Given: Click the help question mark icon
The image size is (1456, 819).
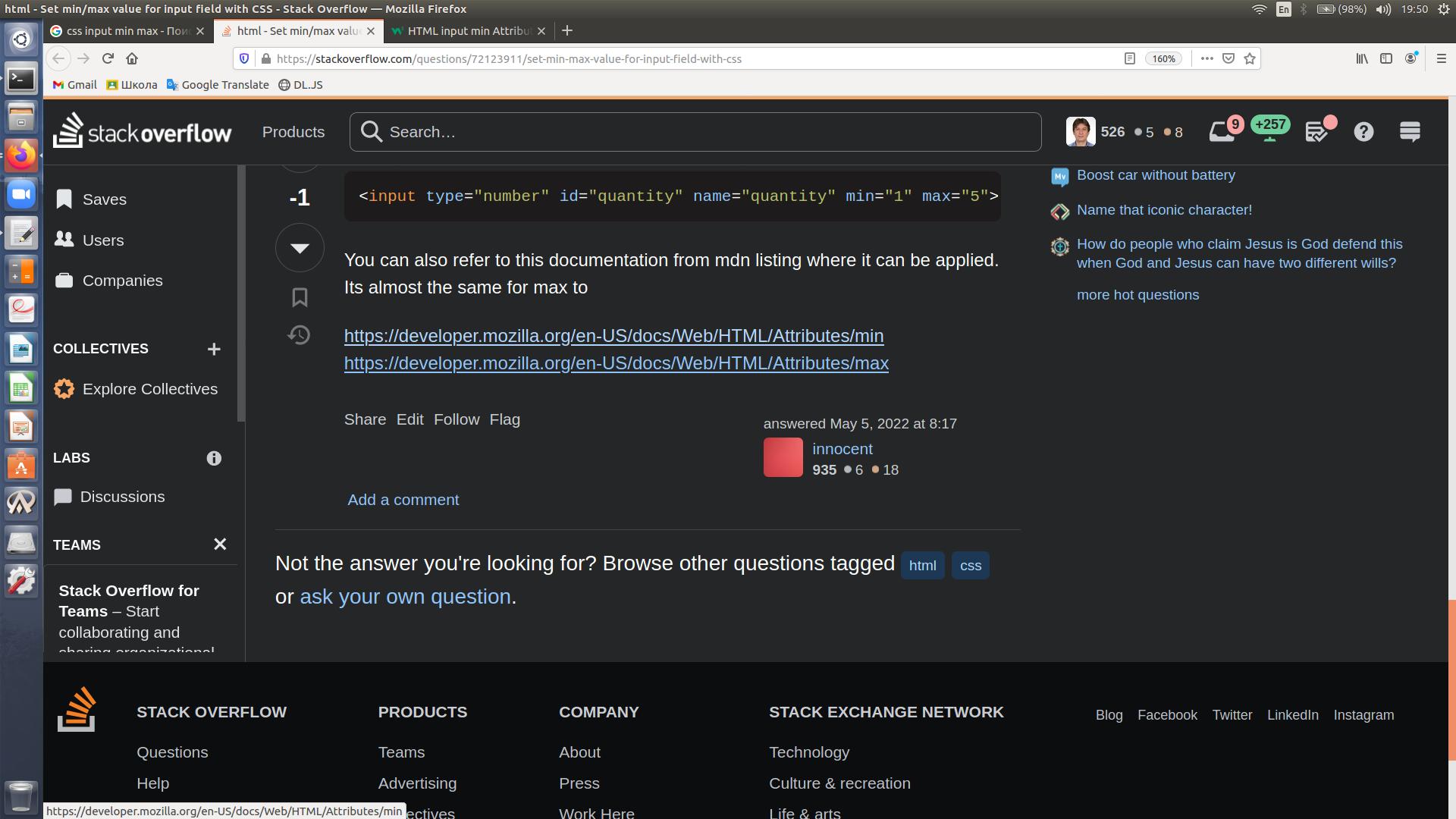Looking at the screenshot, I should [1363, 132].
